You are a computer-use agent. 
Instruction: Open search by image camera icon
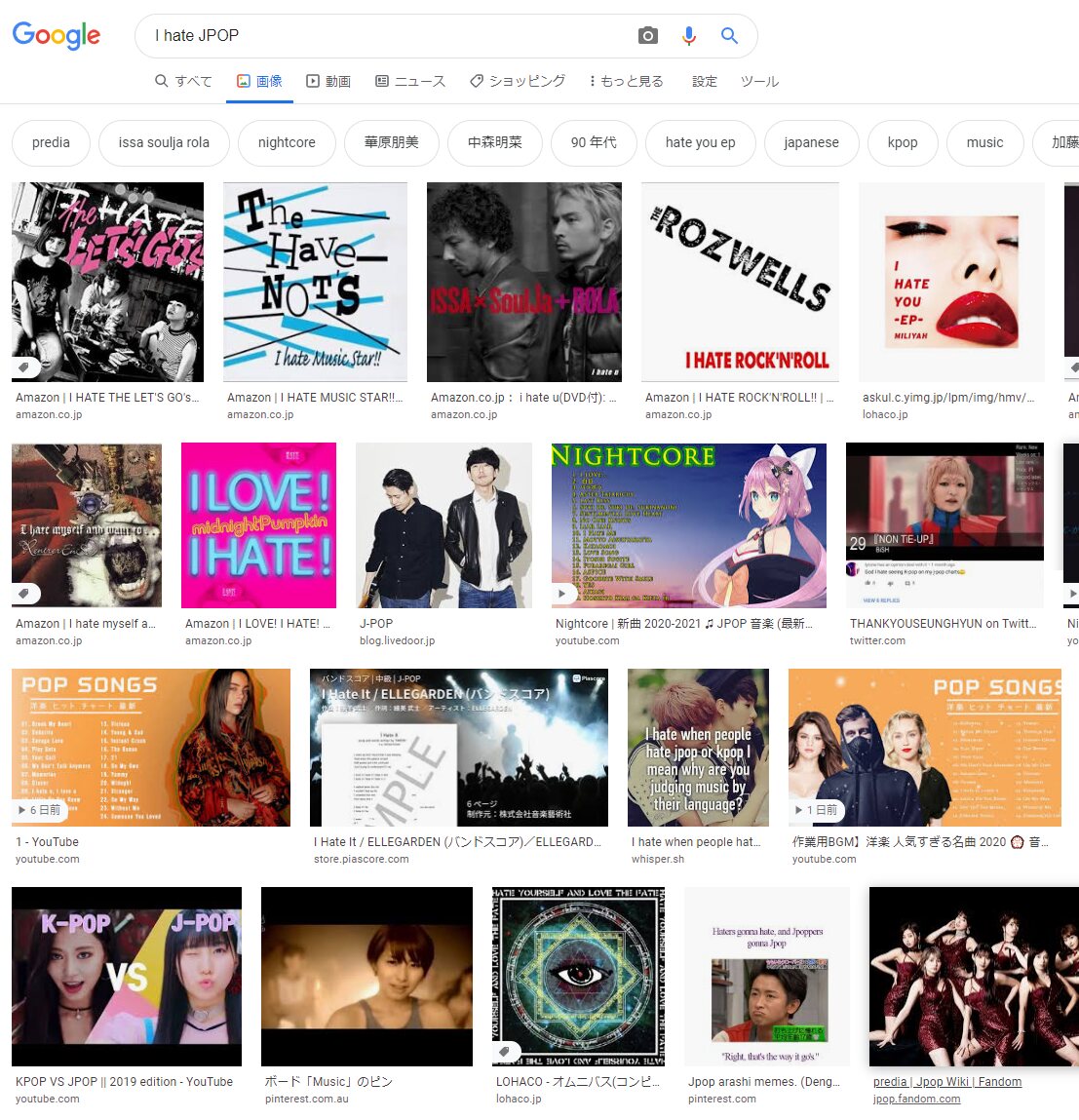pyautogui.click(x=648, y=36)
